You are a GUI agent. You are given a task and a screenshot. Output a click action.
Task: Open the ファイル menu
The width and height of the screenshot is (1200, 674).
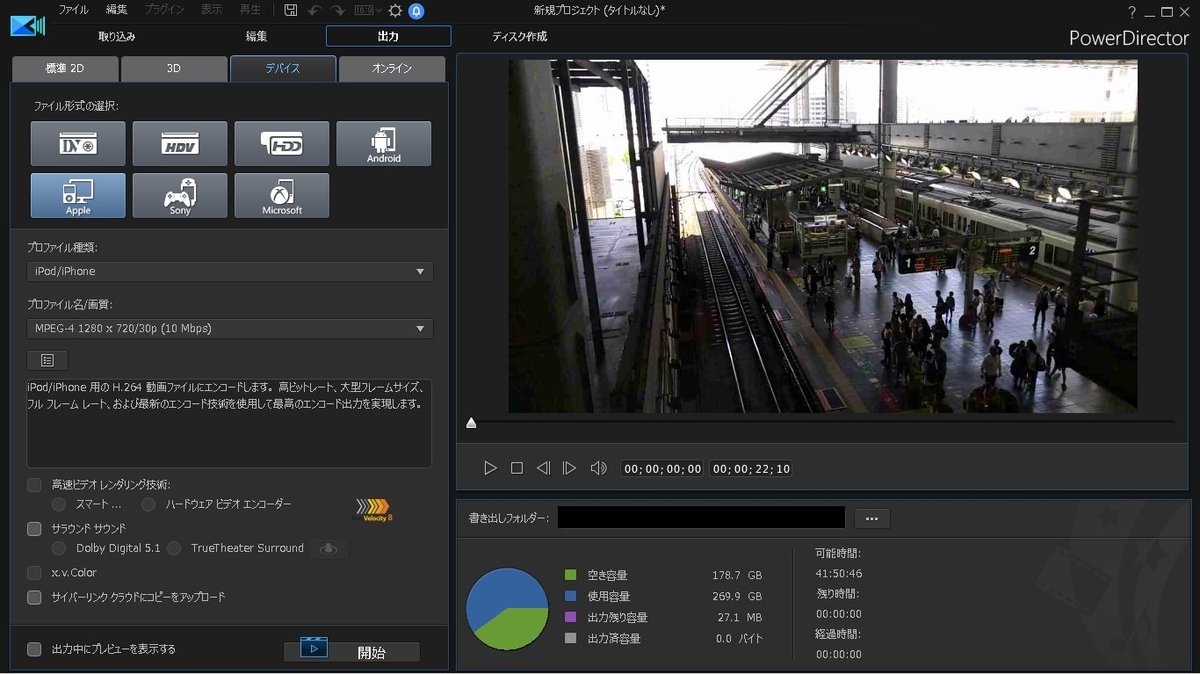73,10
